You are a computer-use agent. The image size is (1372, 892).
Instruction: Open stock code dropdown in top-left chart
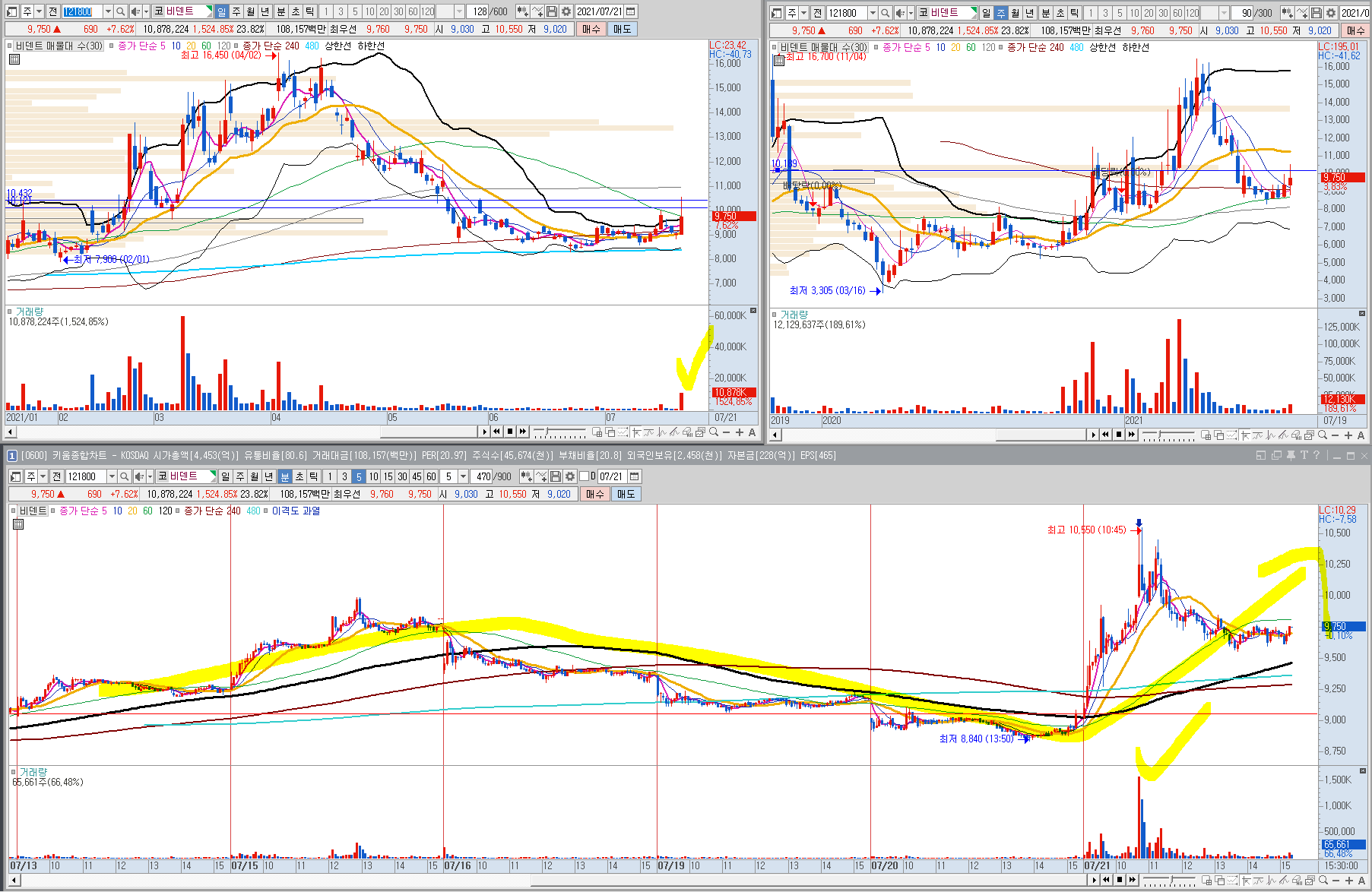pyautogui.click(x=108, y=11)
